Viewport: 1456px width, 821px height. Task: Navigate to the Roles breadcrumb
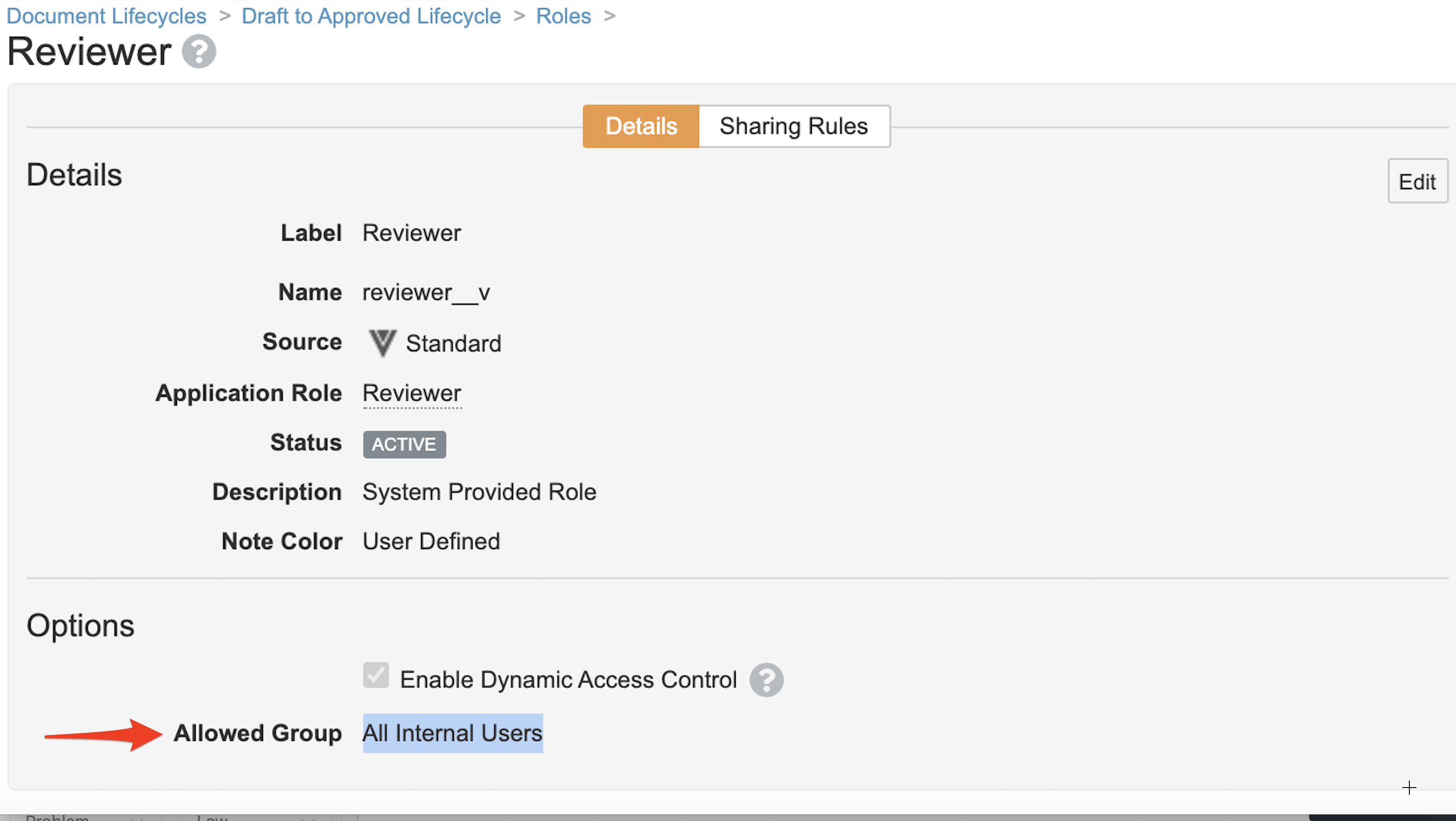[563, 16]
